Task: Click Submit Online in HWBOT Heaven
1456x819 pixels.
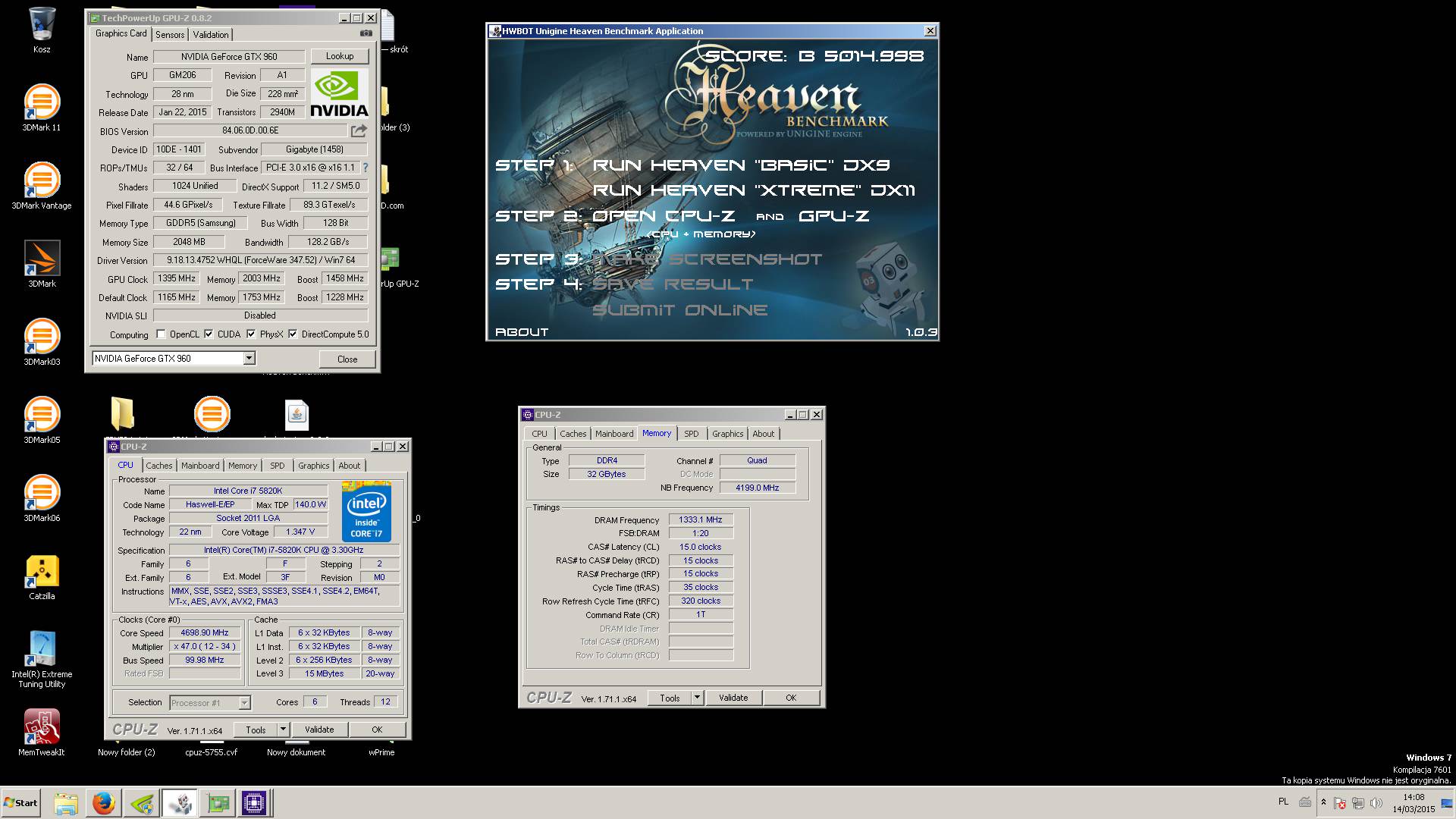Action: 680,310
